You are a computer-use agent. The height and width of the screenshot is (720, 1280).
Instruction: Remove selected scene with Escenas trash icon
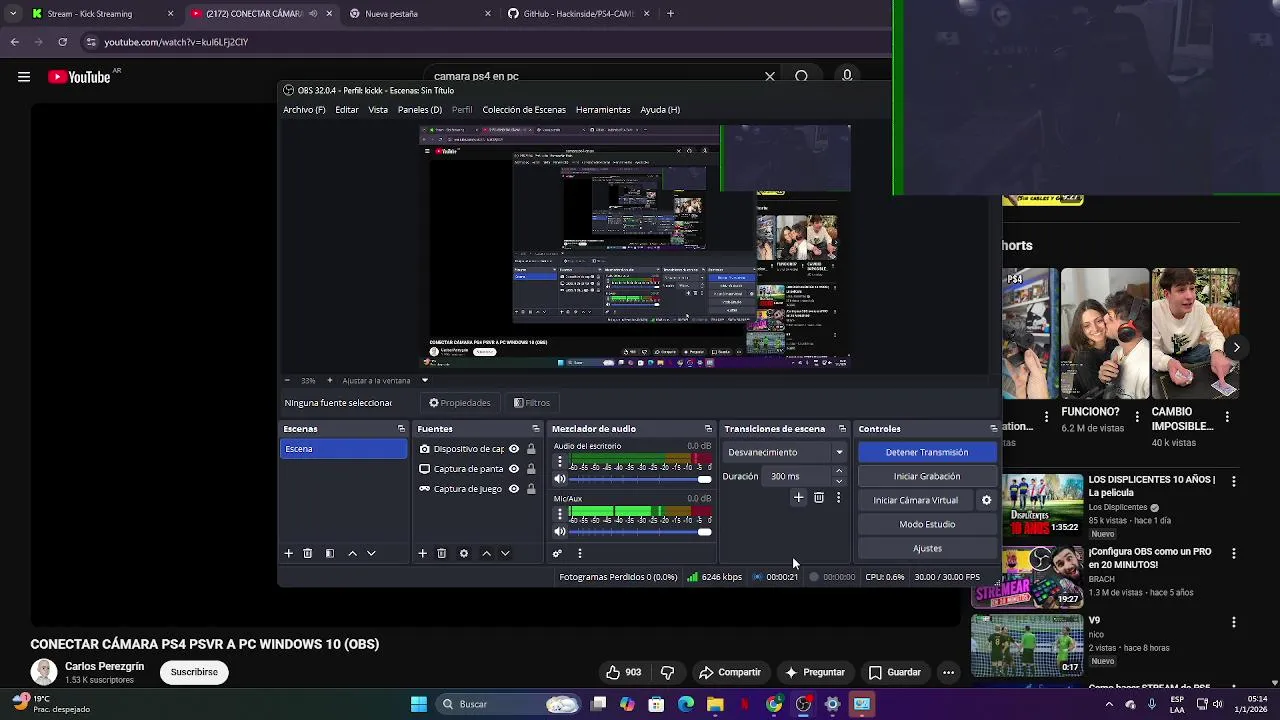308,553
